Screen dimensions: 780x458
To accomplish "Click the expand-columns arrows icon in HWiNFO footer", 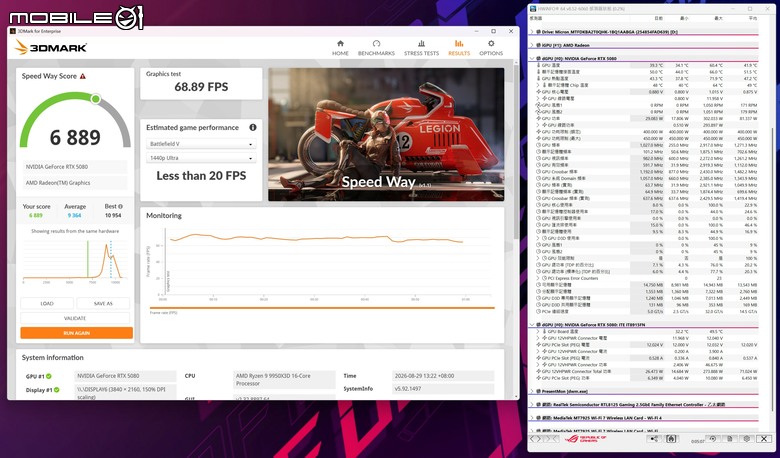I will coord(536,439).
